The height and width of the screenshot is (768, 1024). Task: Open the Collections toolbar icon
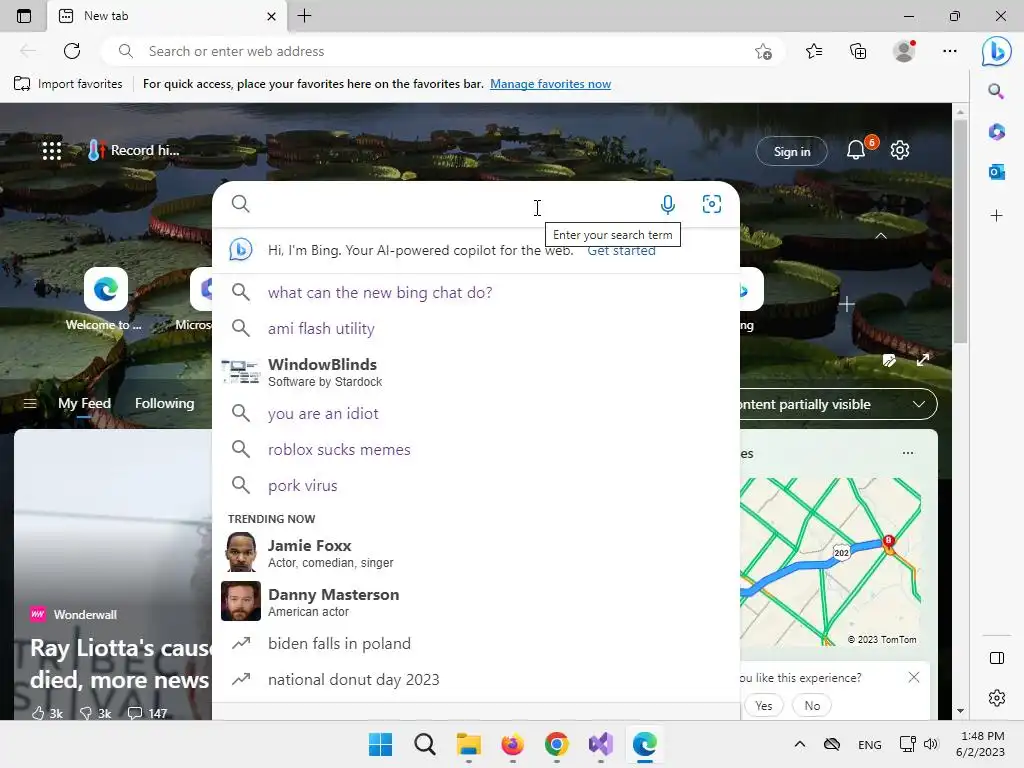coord(858,51)
